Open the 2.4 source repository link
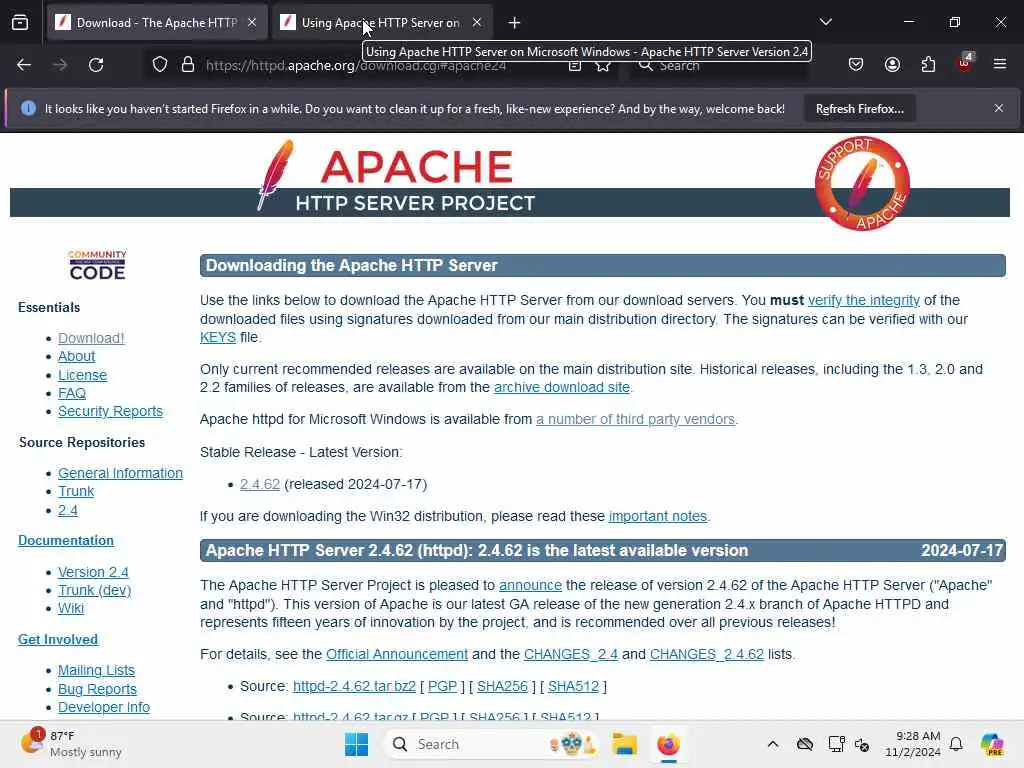The image size is (1024, 768). pyautogui.click(x=67, y=511)
